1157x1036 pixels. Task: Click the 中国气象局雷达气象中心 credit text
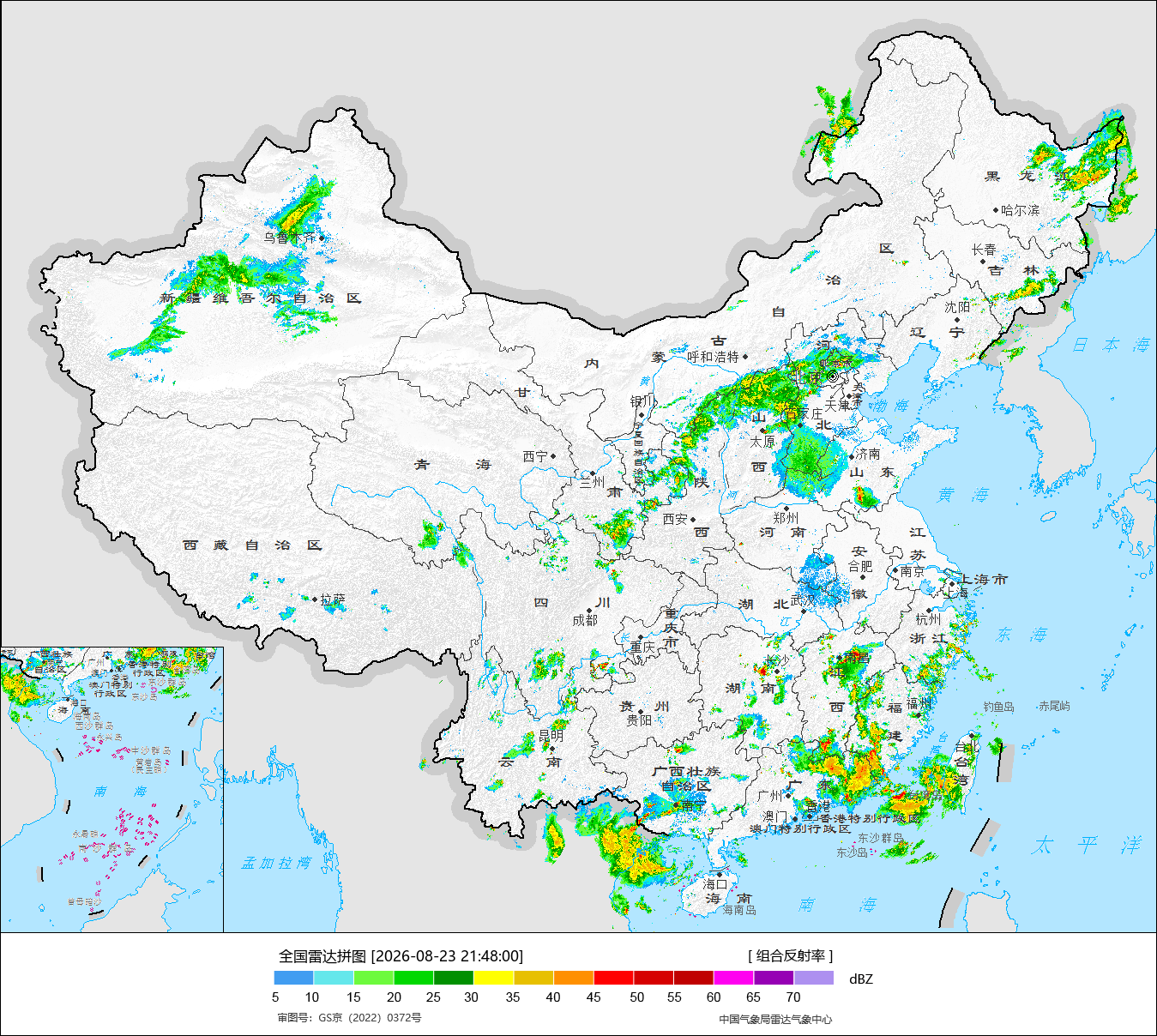click(775, 1019)
